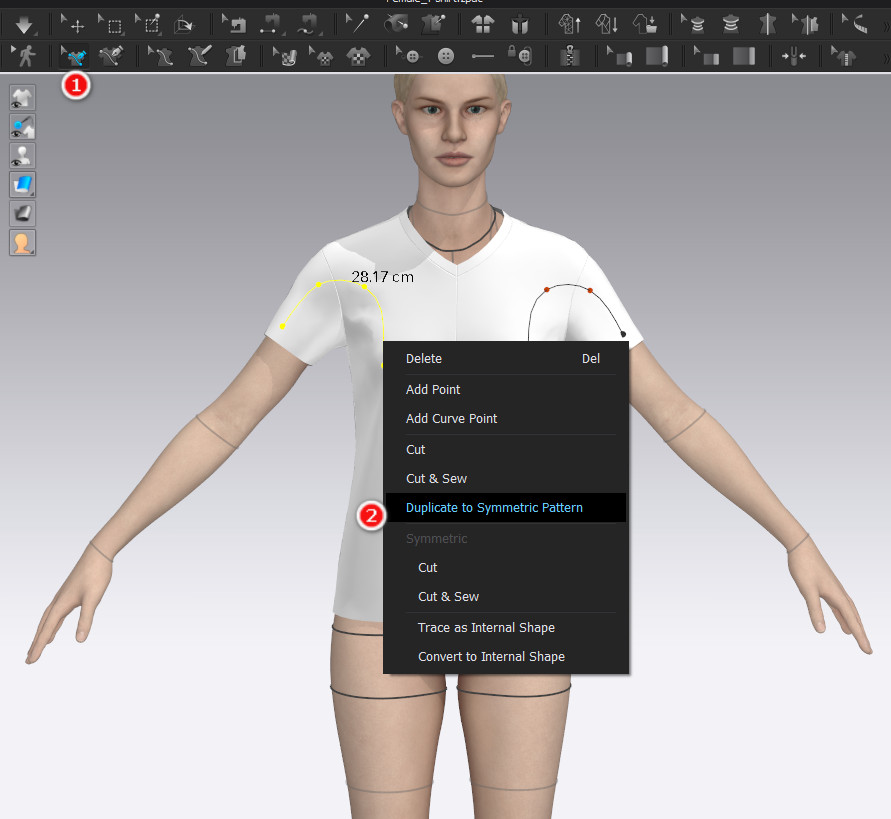The image size is (891, 819).
Task: Pick the Zipper tool icon
Action: click(569, 57)
